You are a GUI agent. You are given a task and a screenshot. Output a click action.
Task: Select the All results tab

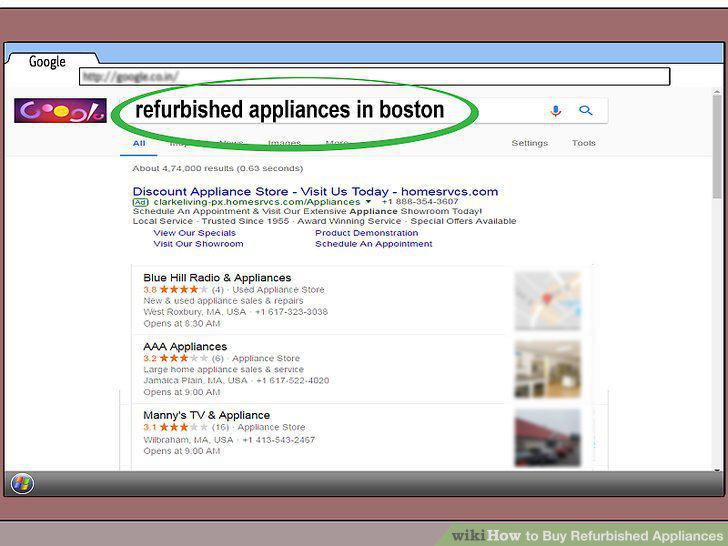click(x=139, y=143)
